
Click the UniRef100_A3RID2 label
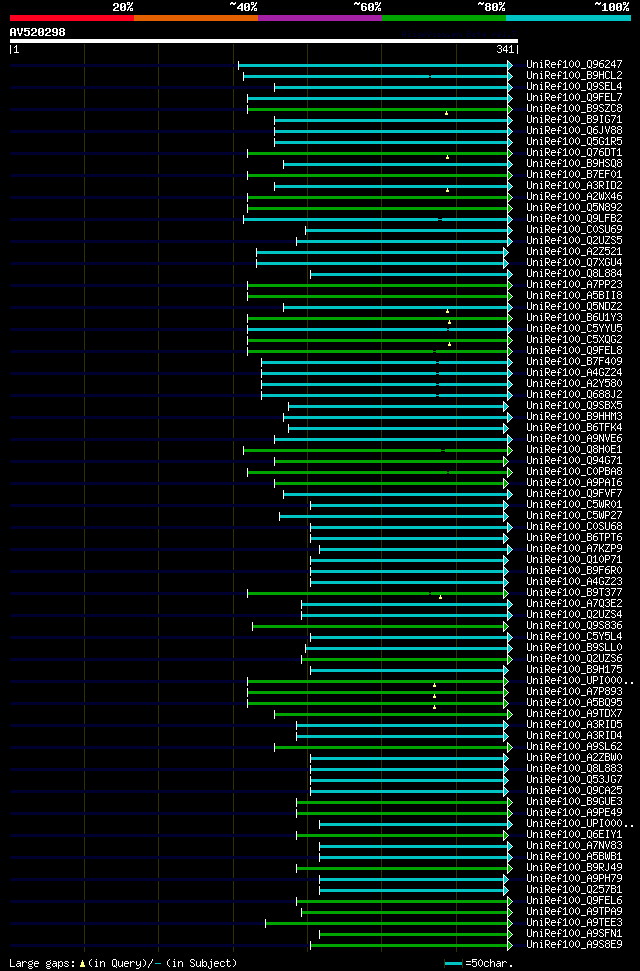coord(574,186)
